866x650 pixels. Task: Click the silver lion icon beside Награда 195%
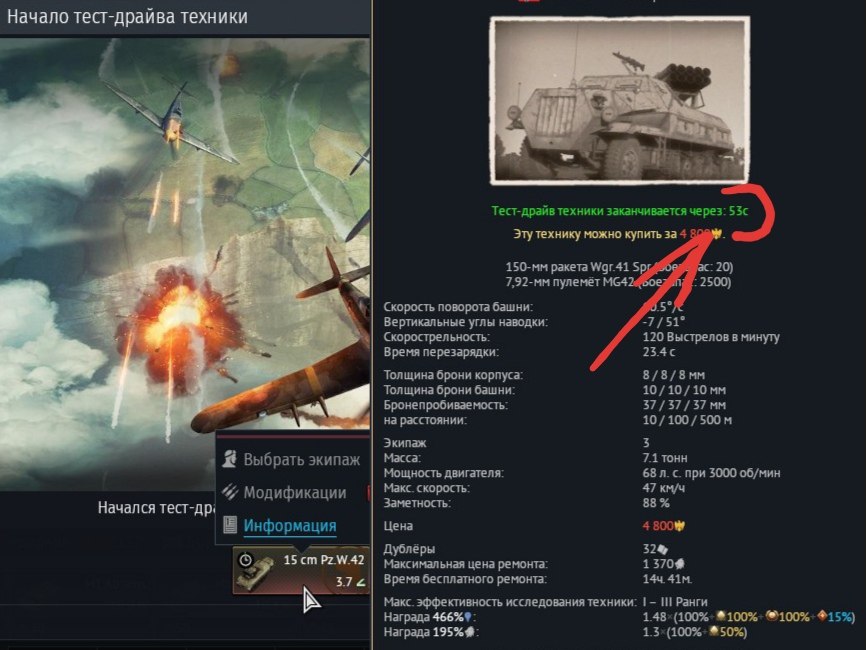tap(469, 632)
